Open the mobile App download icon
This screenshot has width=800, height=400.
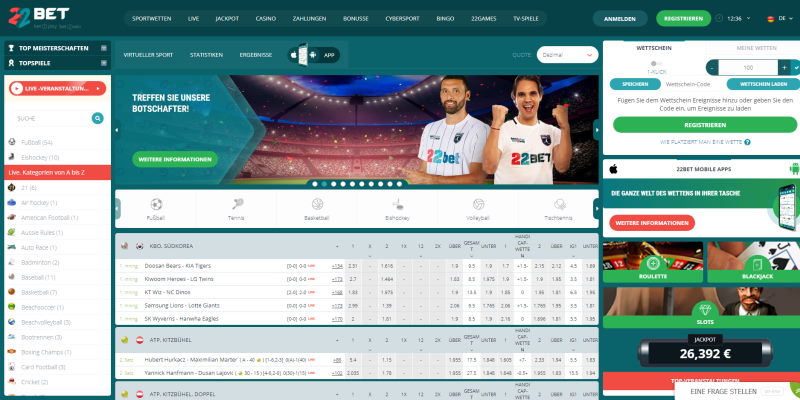coord(314,55)
